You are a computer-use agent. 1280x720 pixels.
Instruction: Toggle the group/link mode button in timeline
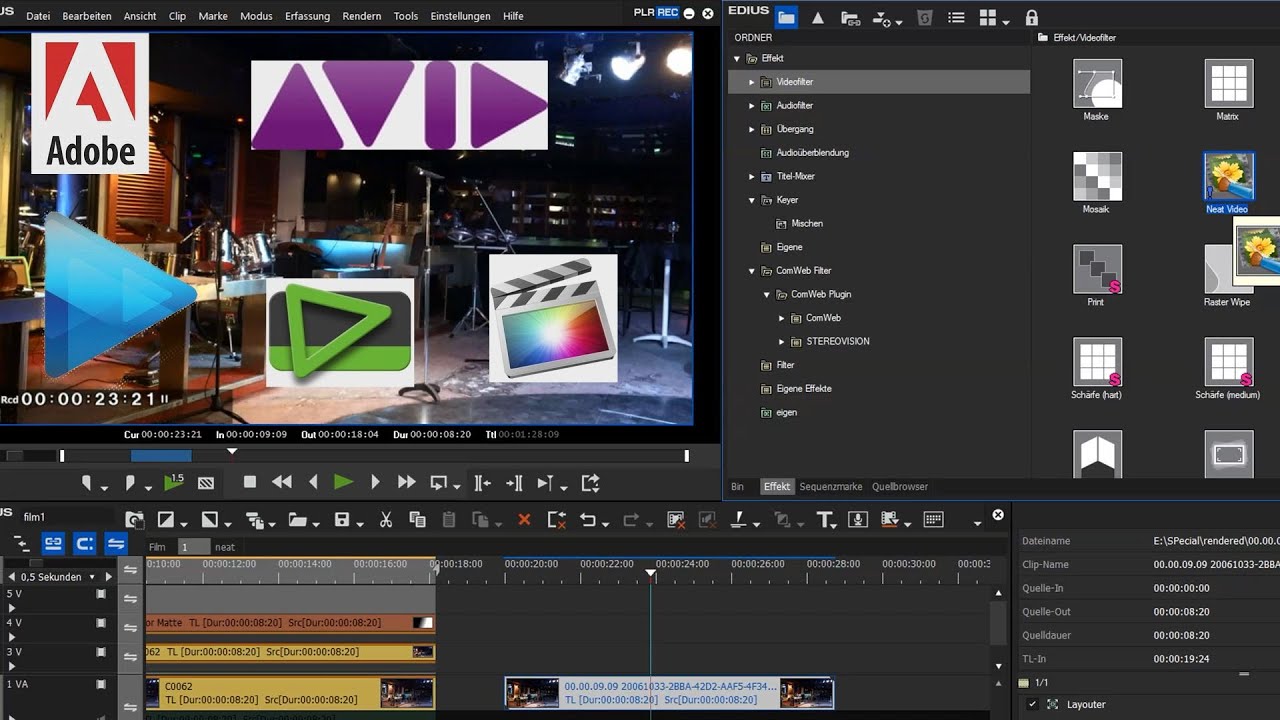click(x=53, y=543)
